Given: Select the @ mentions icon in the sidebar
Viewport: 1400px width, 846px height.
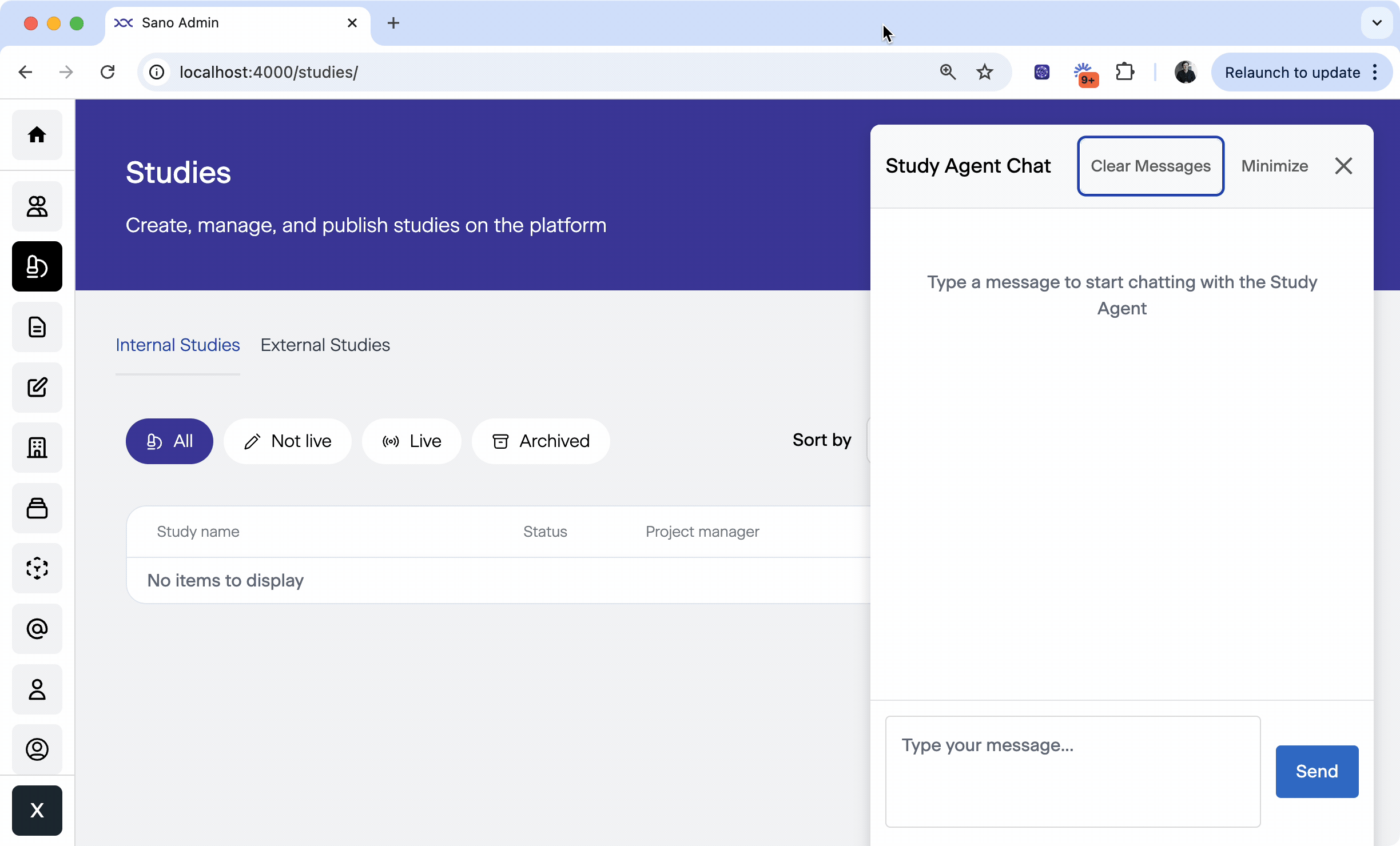Looking at the screenshot, I should coord(37,629).
